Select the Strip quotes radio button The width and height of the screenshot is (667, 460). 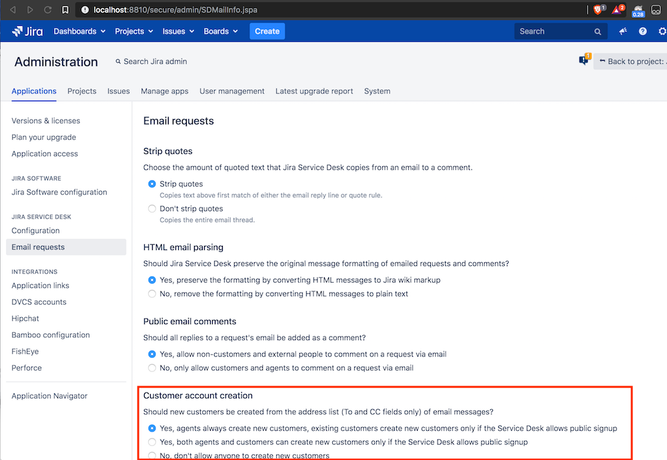tap(152, 184)
